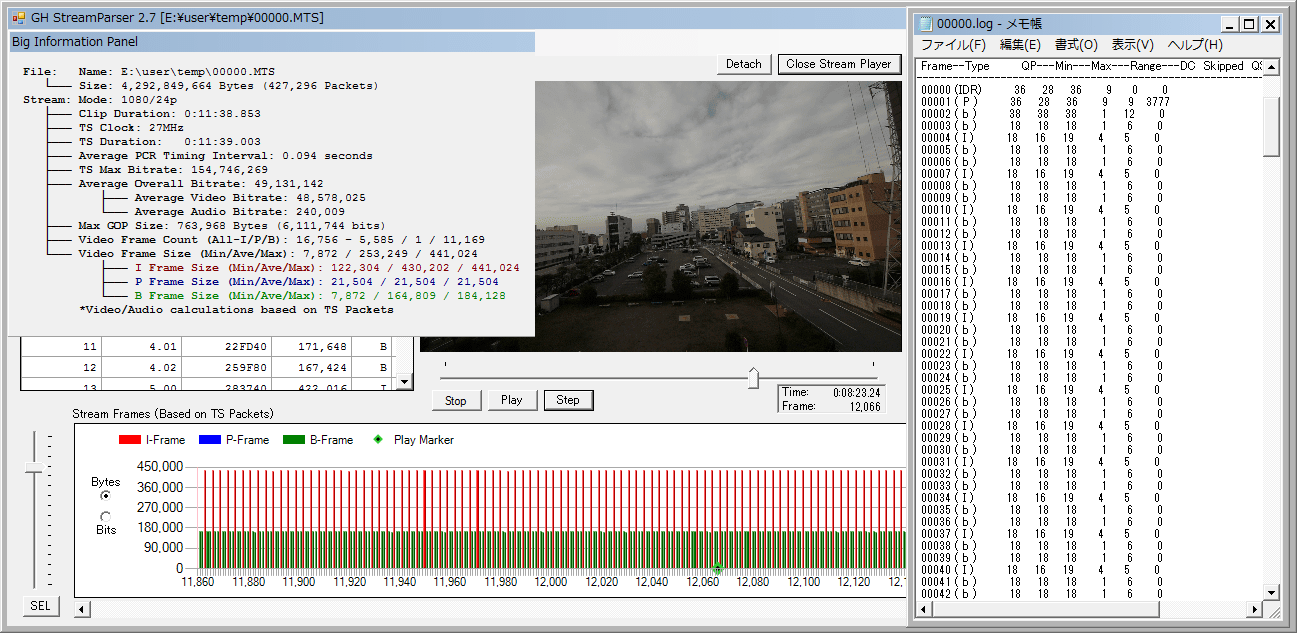Open the ファイル(F) menu in Notepad
1297x633 pixels.
click(953, 45)
